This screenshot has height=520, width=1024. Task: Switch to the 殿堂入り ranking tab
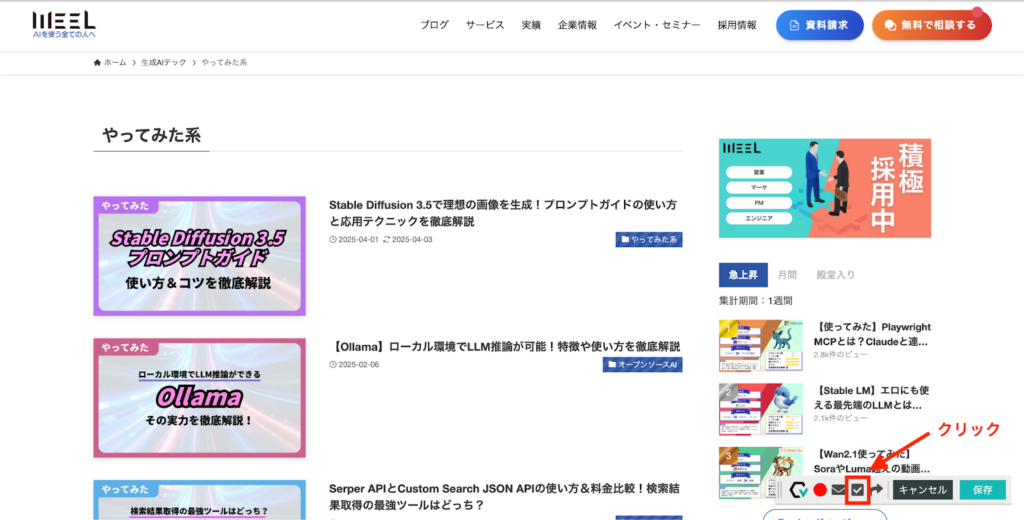[835, 275]
